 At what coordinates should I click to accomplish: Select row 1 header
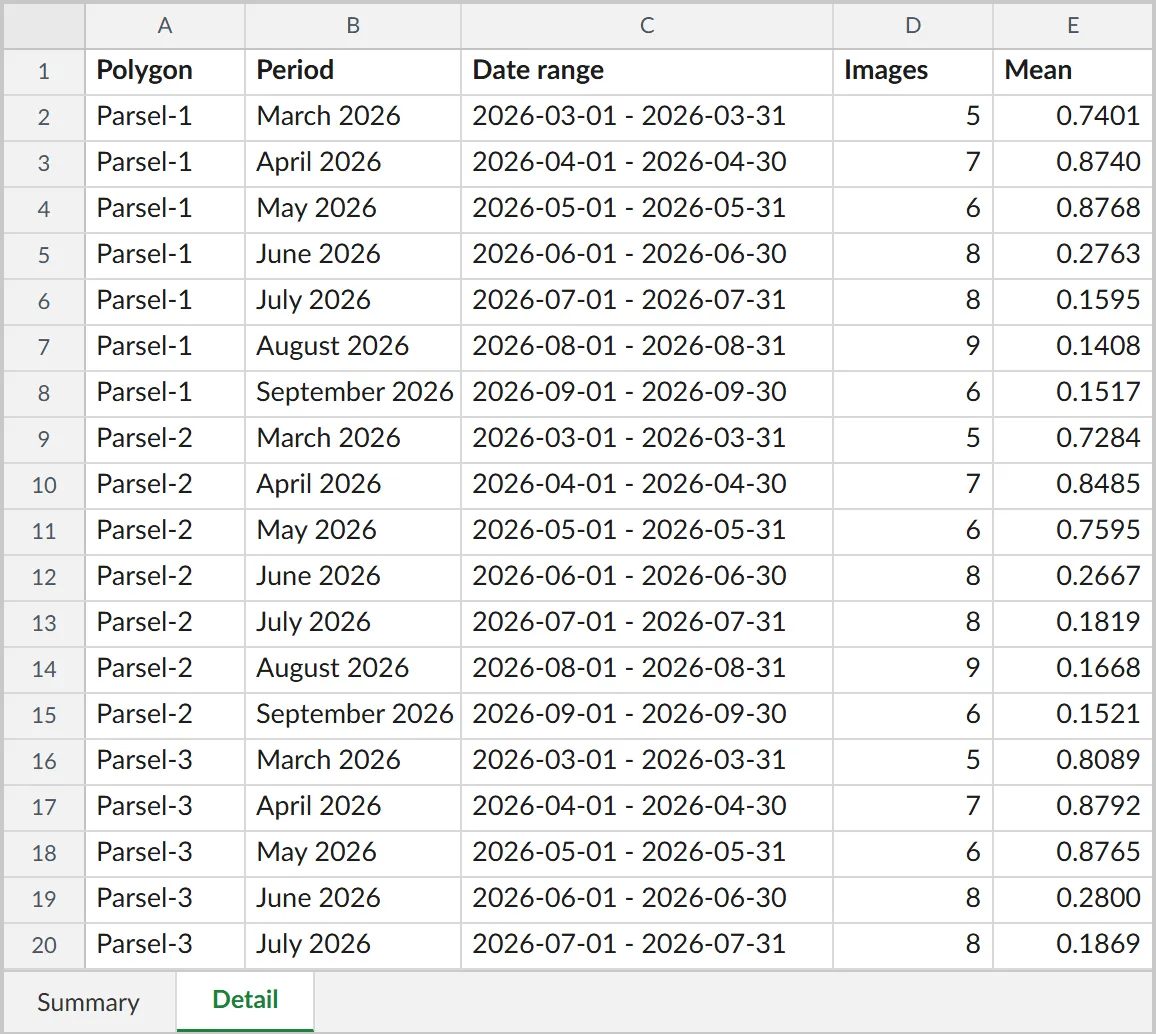[x=44, y=71]
